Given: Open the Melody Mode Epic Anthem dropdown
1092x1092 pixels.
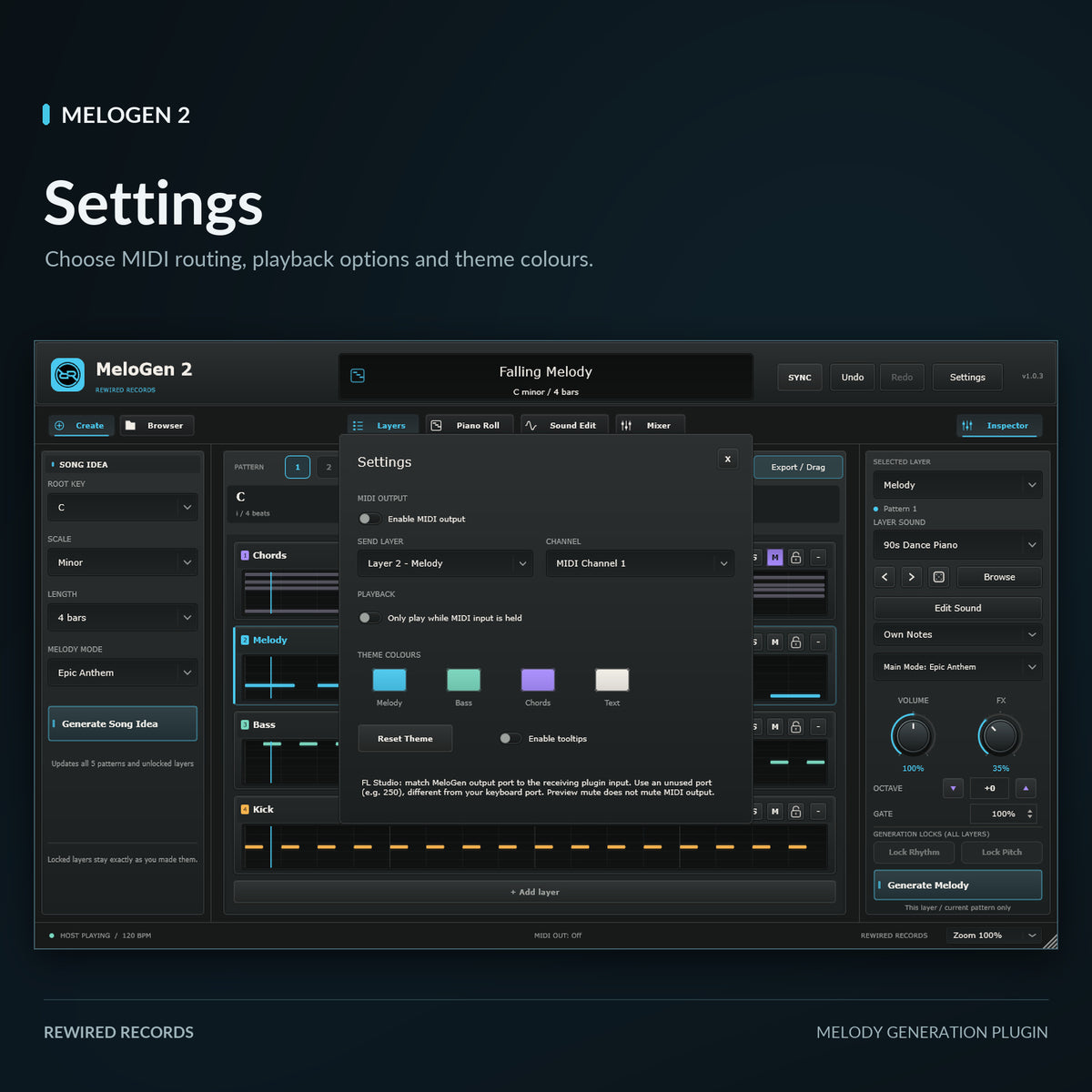Looking at the screenshot, I should point(123,672).
